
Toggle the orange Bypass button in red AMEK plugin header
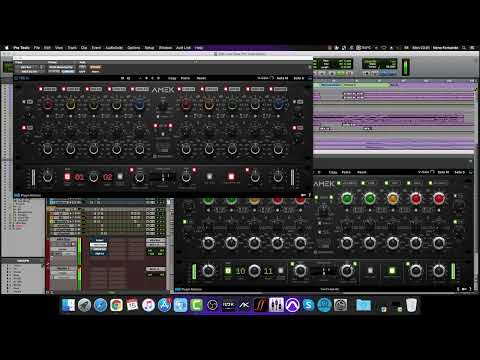pos(95,67)
